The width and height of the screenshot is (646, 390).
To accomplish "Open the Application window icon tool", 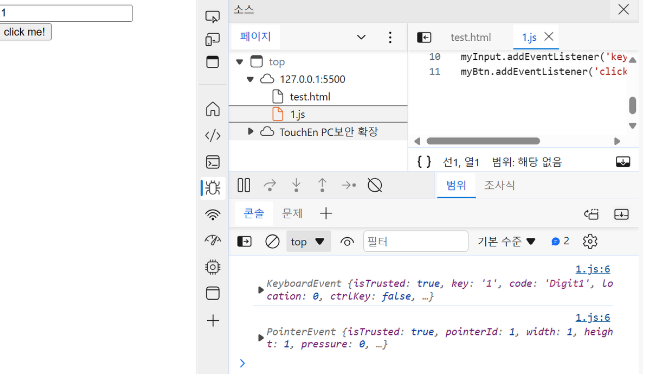I will [213, 293].
